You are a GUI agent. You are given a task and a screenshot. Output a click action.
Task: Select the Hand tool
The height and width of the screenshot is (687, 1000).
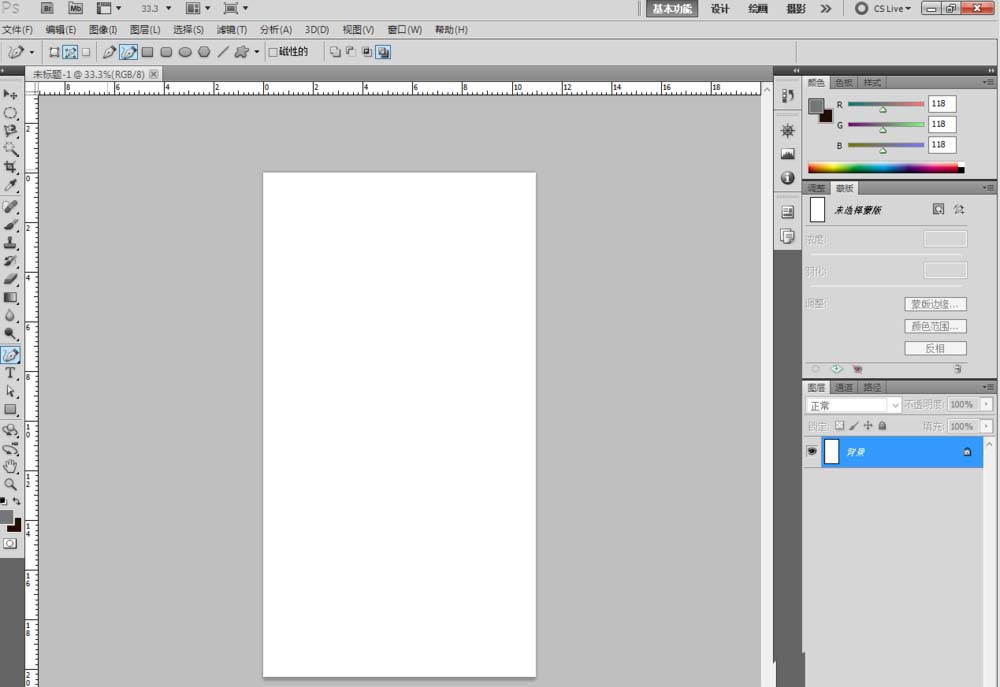pyautogui.click(x=10, y=466)
